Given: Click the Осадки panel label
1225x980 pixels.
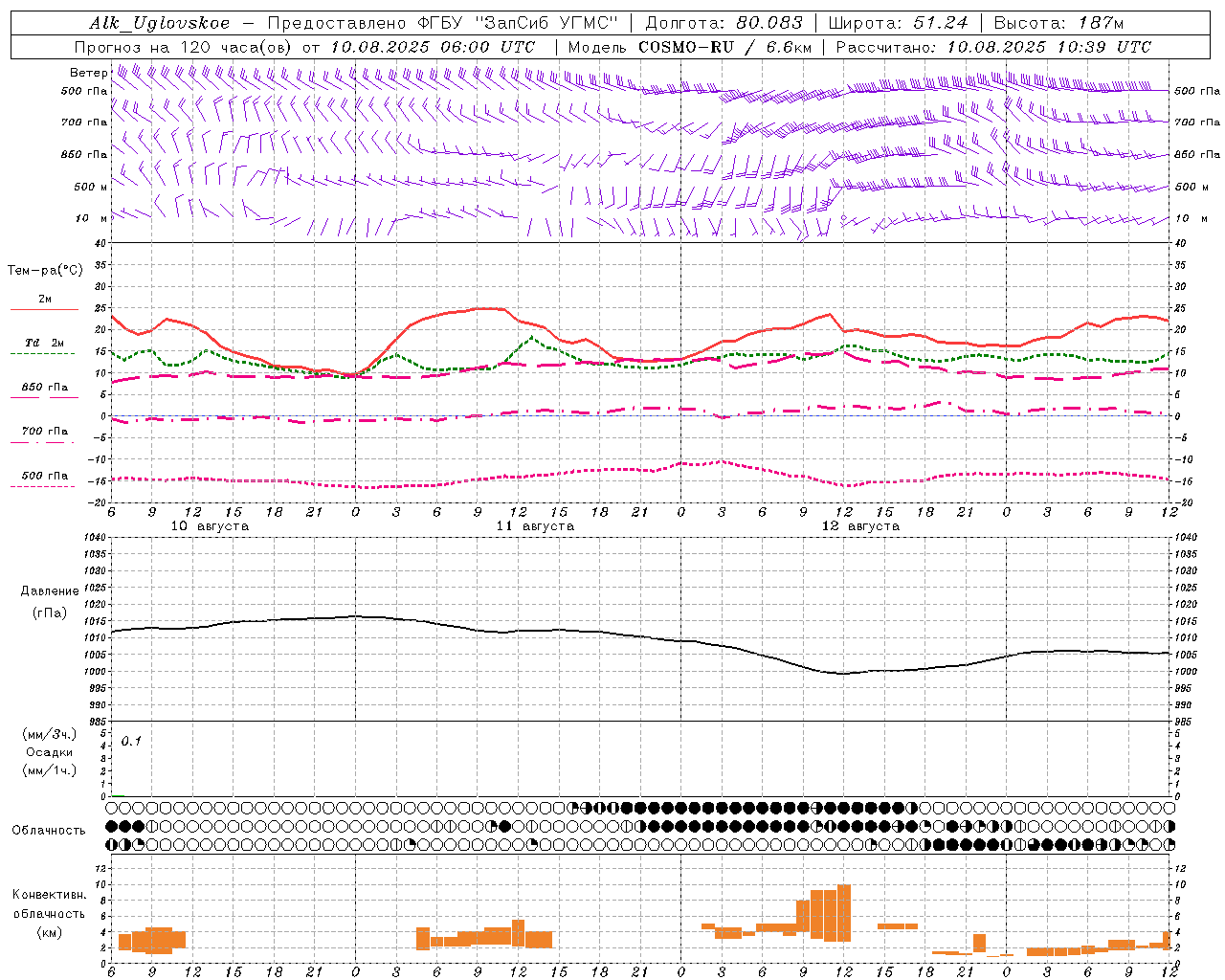Looking at the screenshot, I should point(49,752).
